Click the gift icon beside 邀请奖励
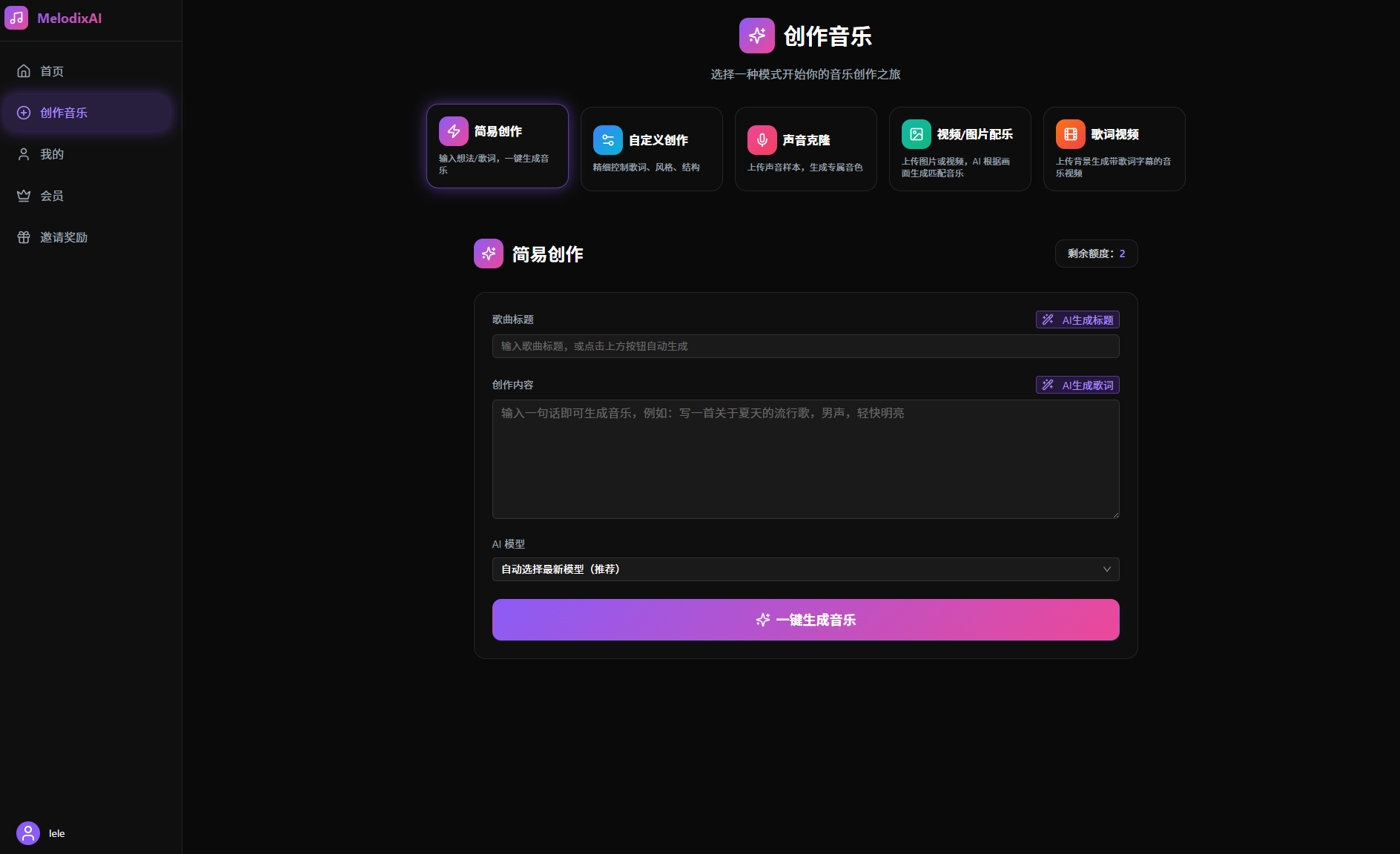The height and width of the screenshot is (854, 1400). pyautogui.click(x=24, y=237)
